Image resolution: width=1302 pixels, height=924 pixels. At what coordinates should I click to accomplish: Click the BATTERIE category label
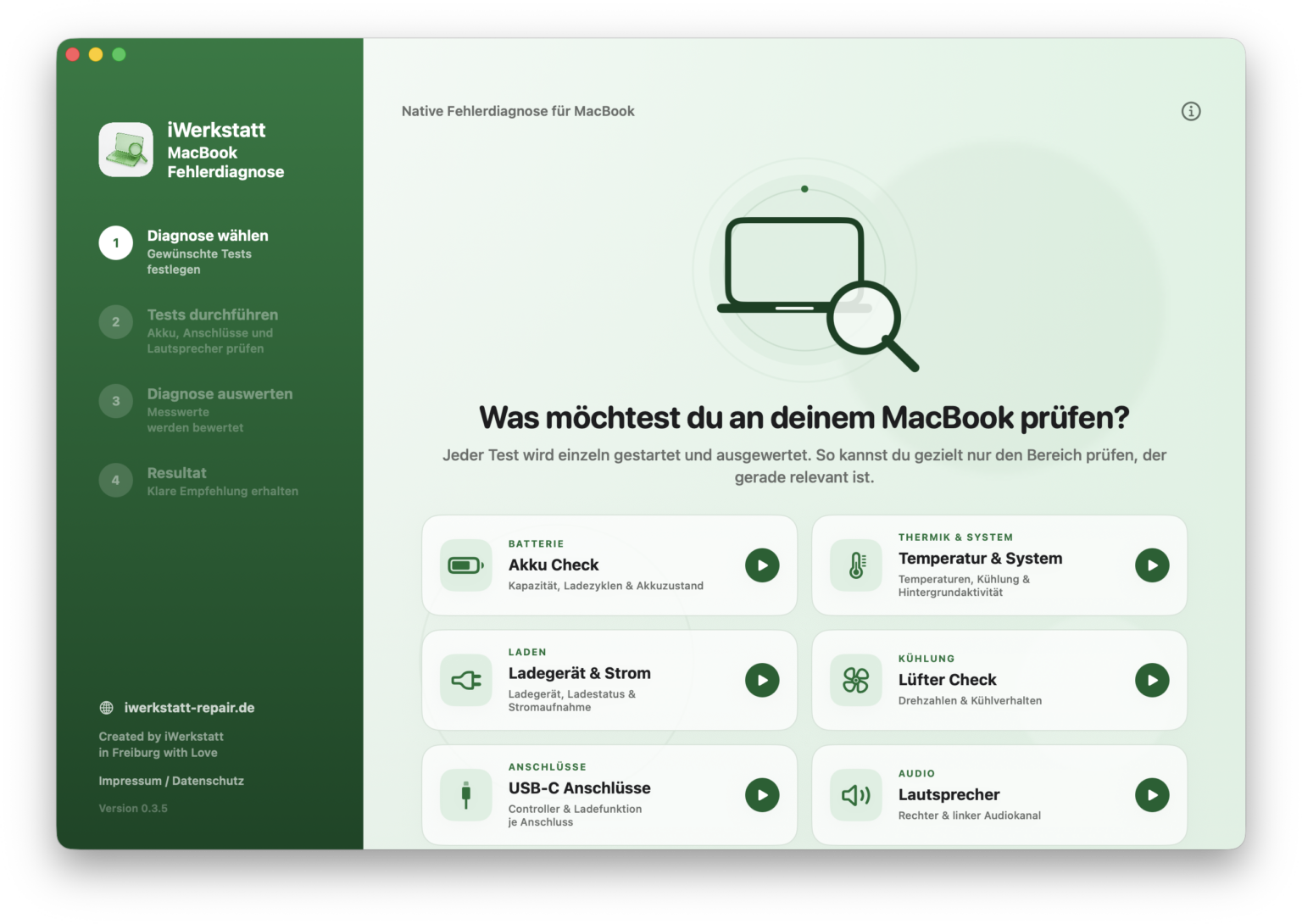point(536,544)
